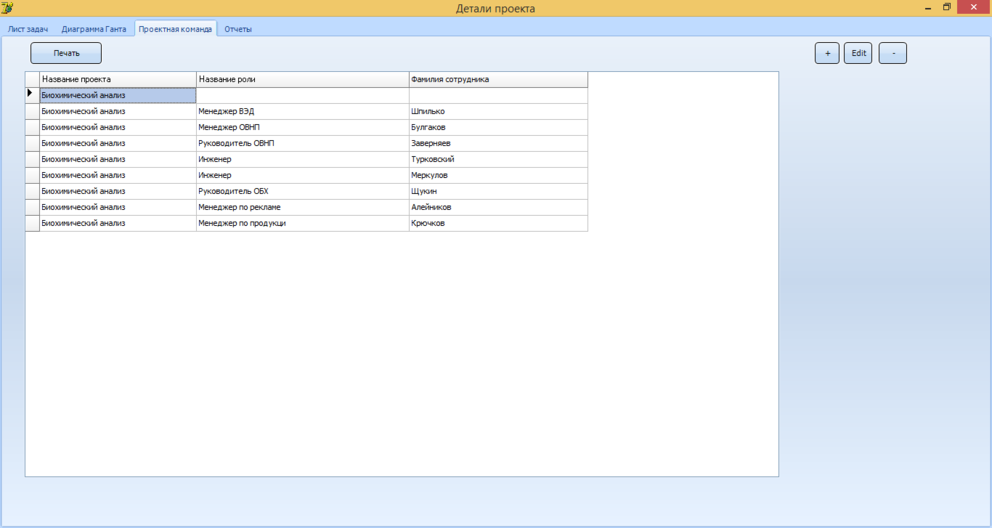The image size is (992, 528).
Task: Click the Печать button
Action: click(x=66, y=53)
